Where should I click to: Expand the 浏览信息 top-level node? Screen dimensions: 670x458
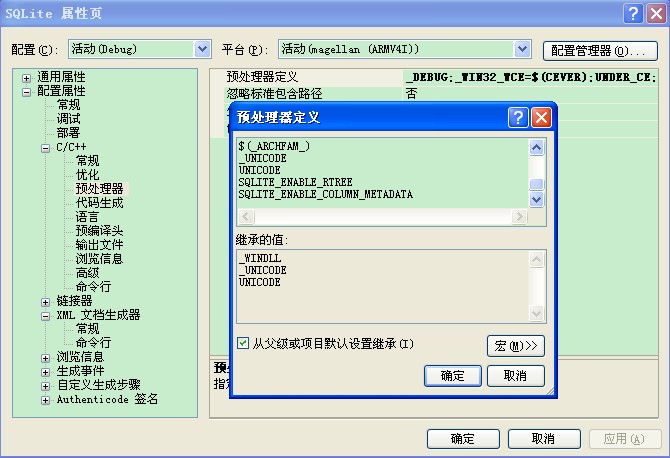pos(46,358)
